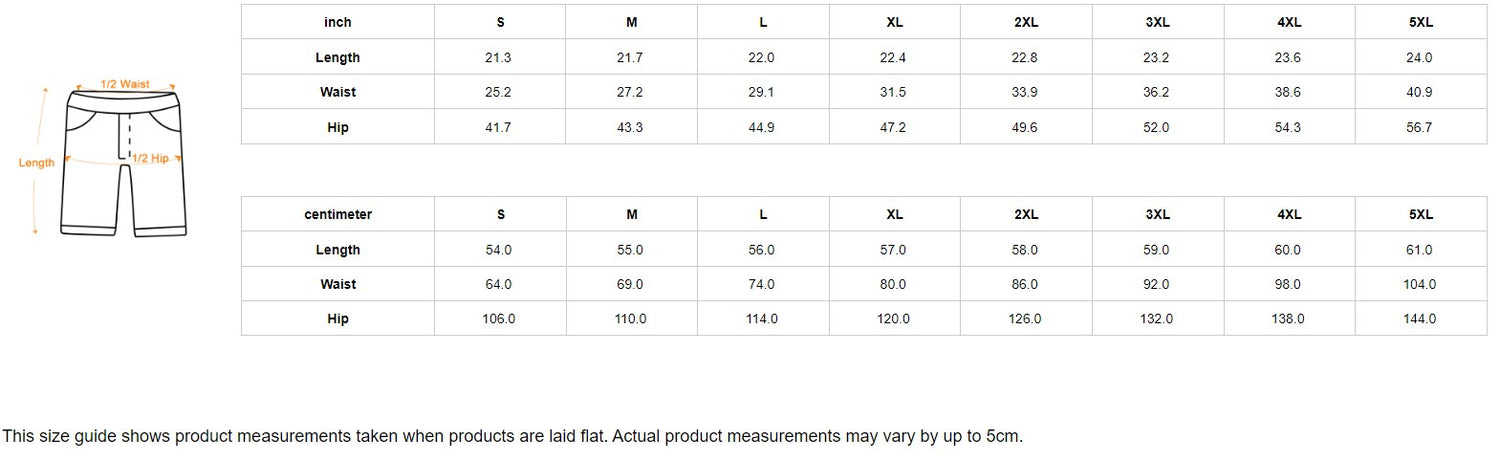The image size is (1500, 461).
Task: Select the 56.7 hip value cell
Action: click(x=1420, y=128)
